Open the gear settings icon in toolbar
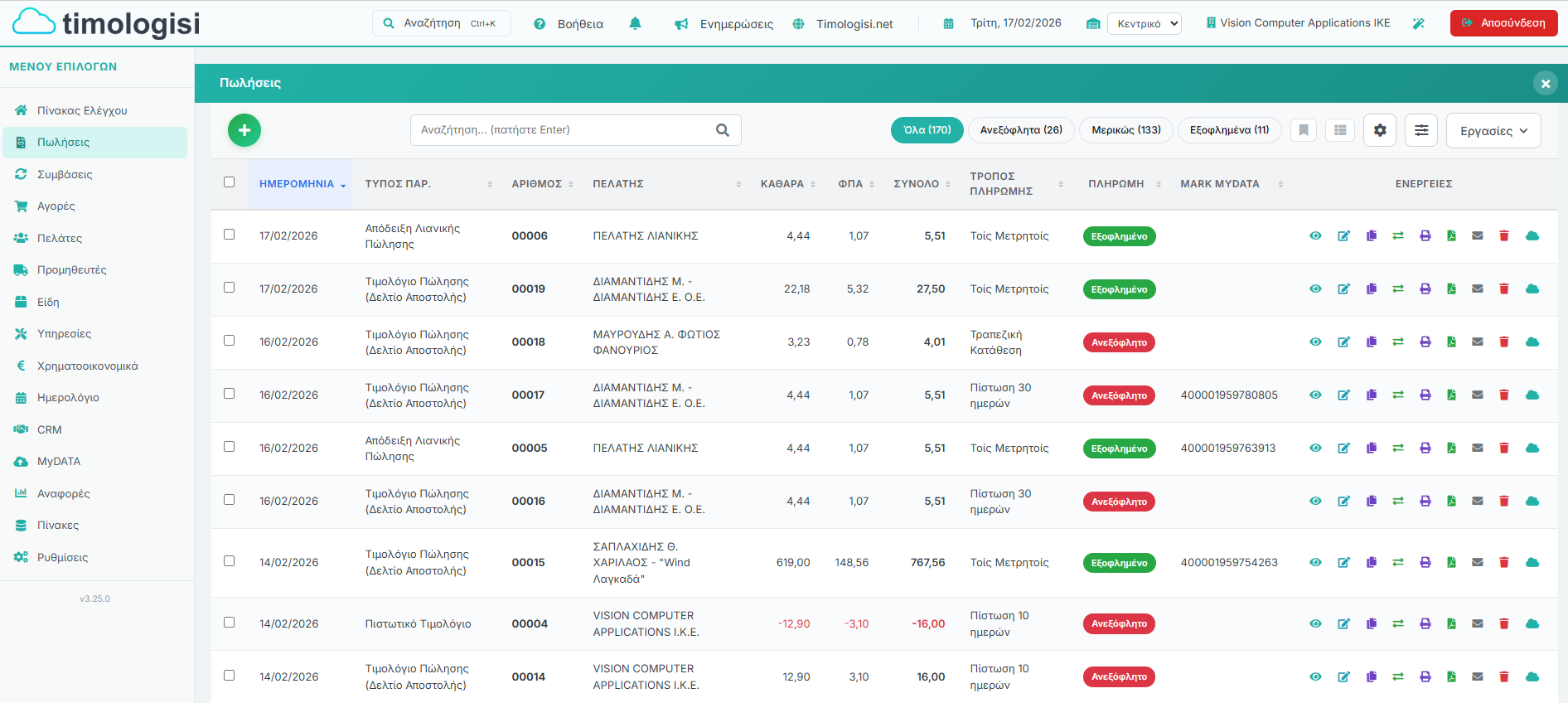 pos(1380,130)
